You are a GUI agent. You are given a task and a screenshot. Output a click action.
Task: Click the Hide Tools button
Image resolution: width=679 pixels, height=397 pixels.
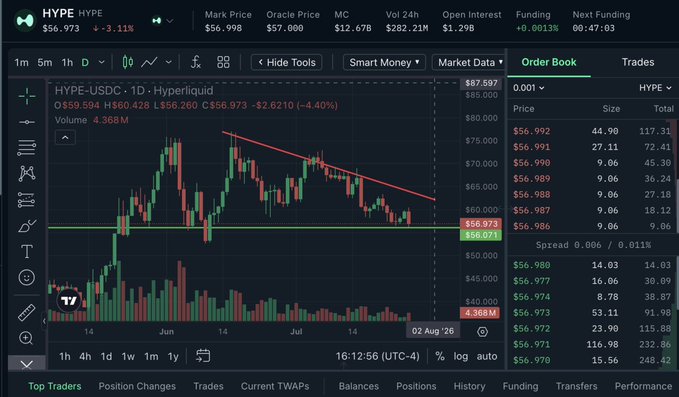tap(287, 62)
